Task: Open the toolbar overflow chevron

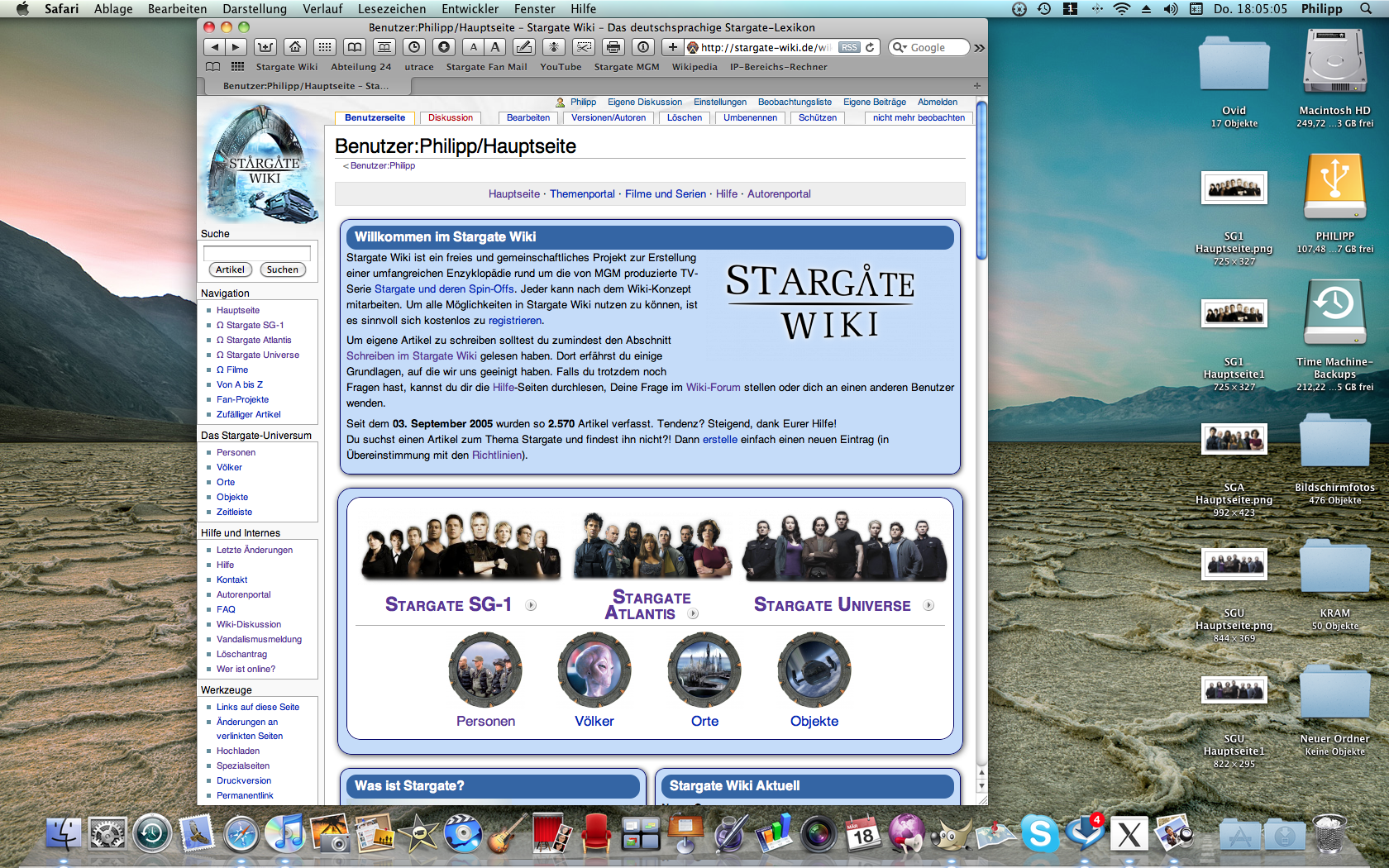Action: click(x=979, y=48)
